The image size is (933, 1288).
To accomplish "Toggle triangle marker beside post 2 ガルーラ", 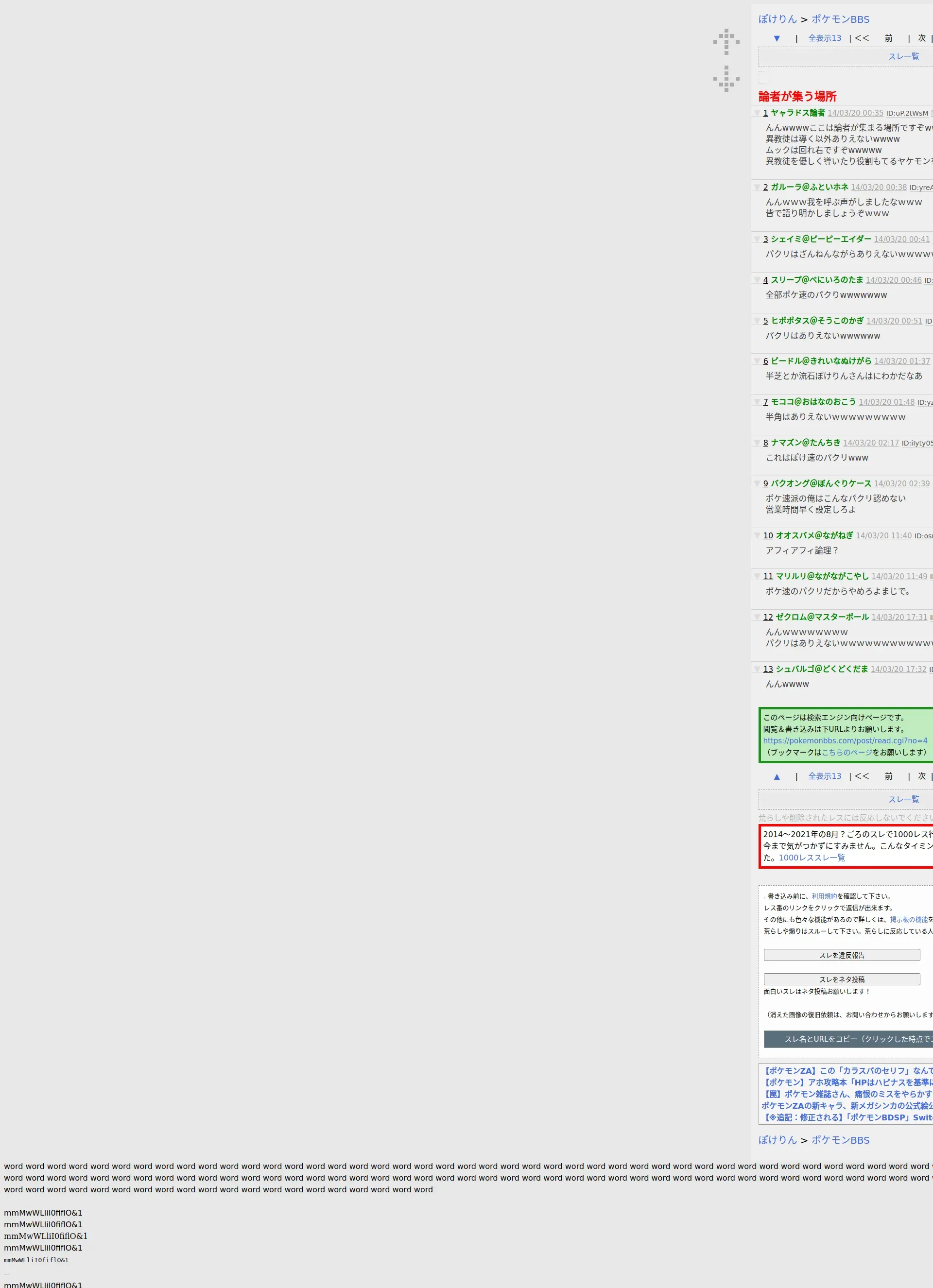I will tap(757, 188).
